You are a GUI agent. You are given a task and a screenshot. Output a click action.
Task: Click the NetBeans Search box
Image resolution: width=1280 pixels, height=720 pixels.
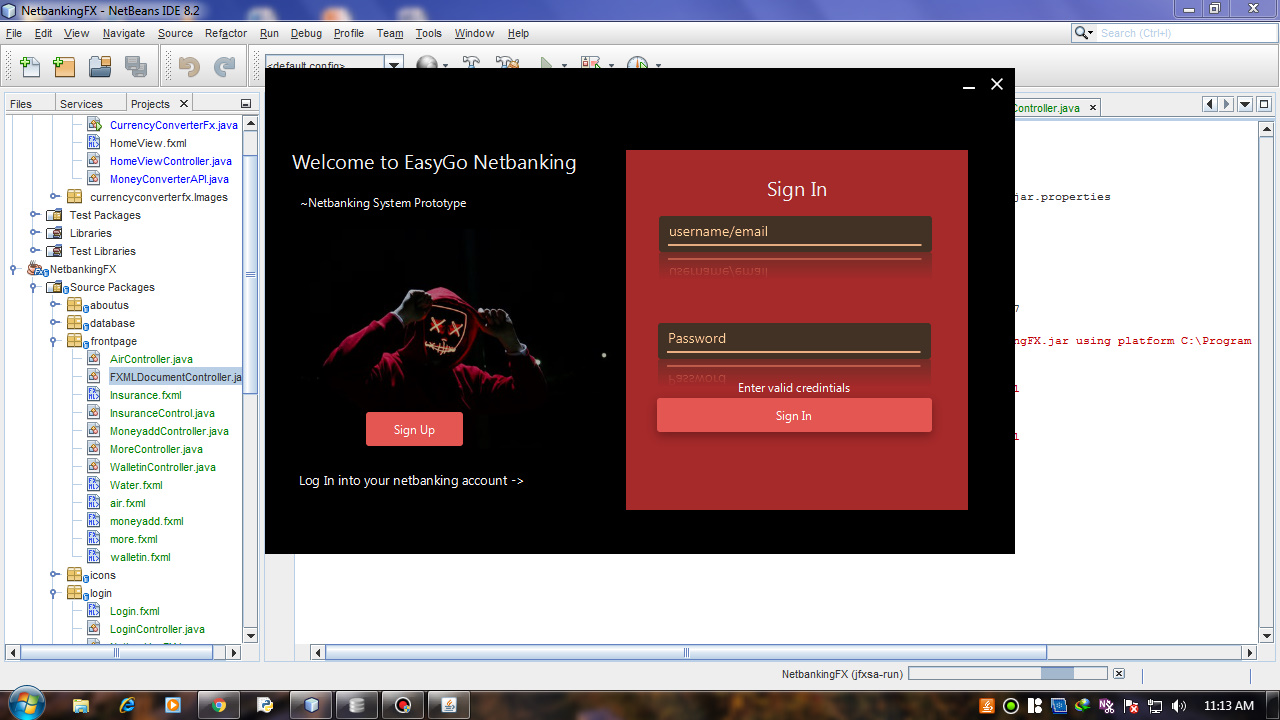coord(1185,33)
